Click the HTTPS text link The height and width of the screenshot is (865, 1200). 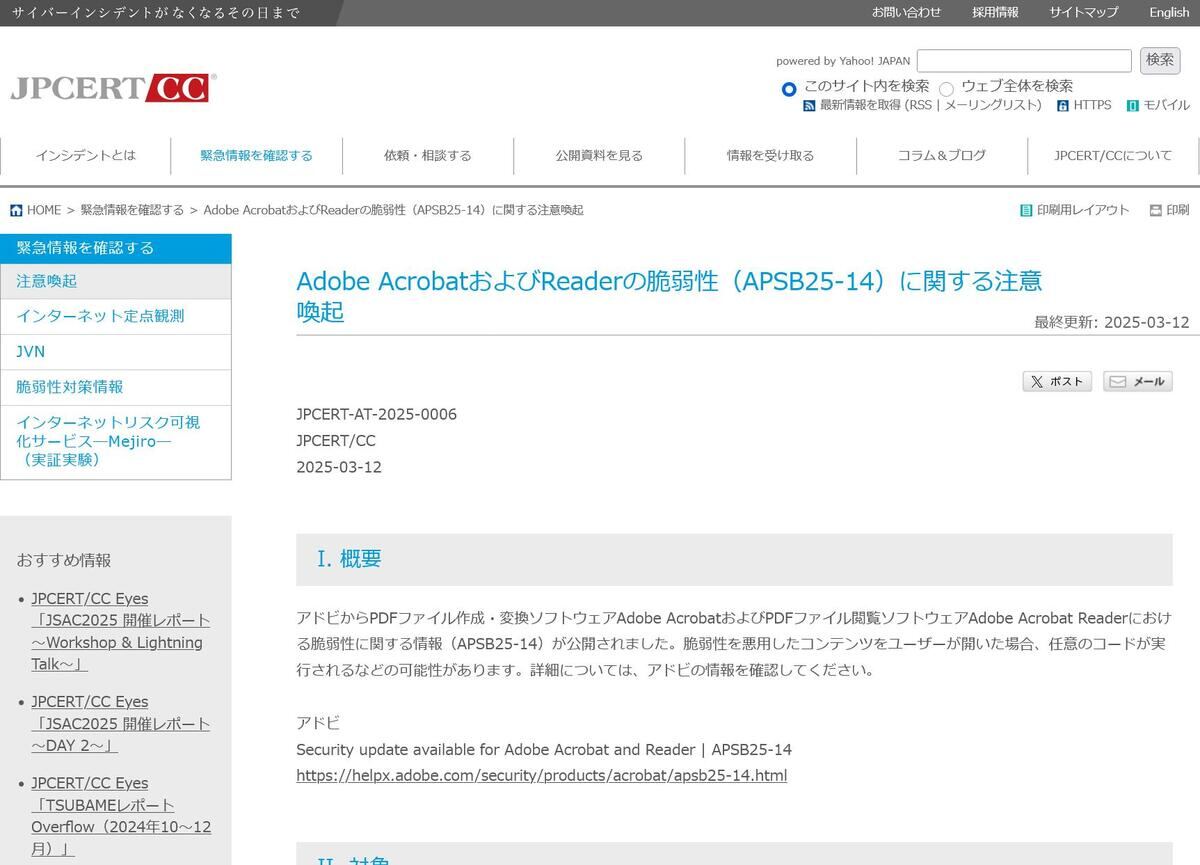pos(1092,105)
